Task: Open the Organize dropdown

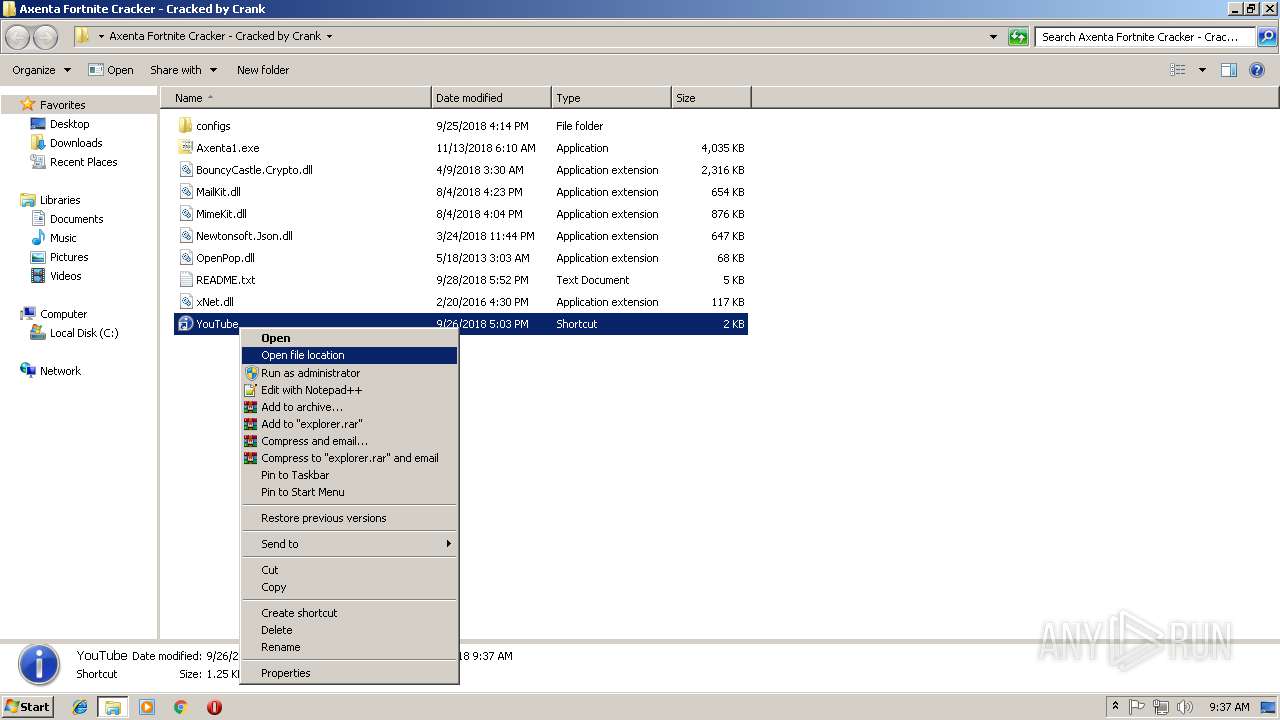Action: coord(41,70)
